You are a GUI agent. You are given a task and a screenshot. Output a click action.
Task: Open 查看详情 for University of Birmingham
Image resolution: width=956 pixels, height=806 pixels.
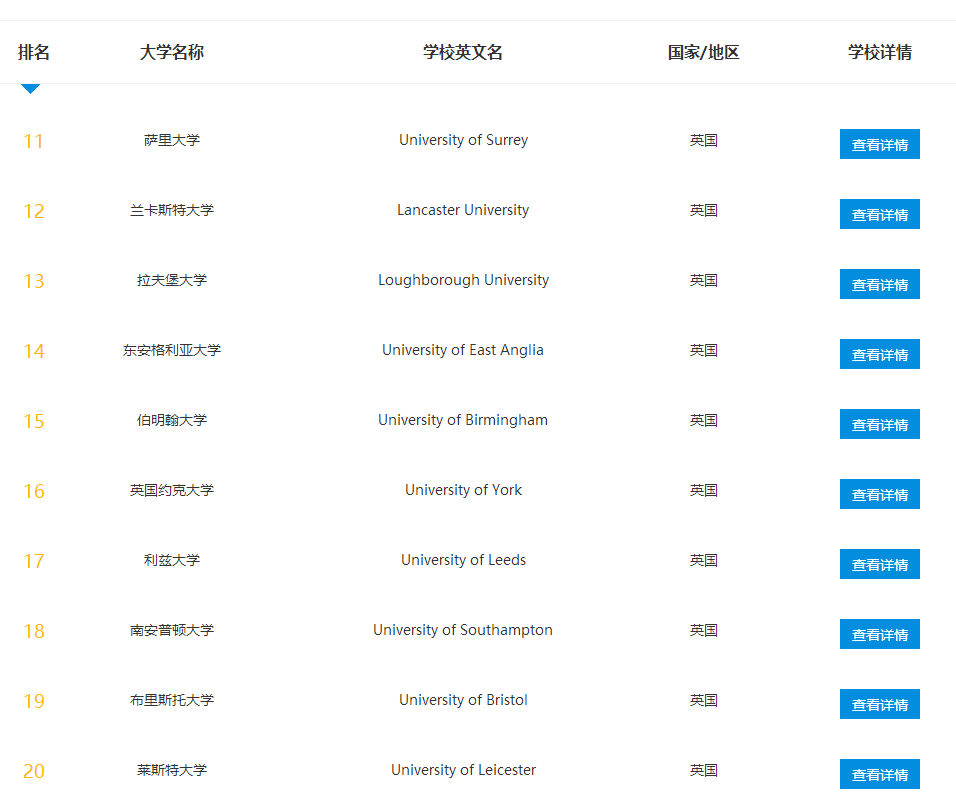(880, 424)
